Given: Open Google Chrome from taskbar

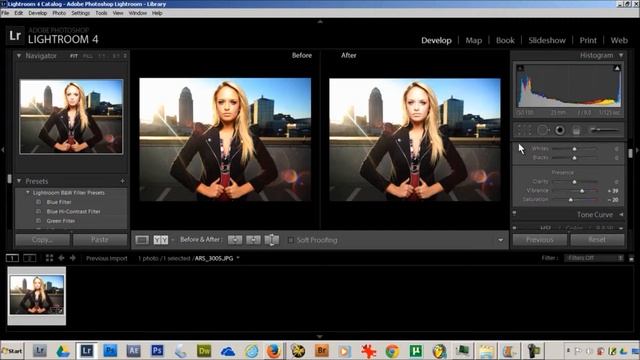Looking at the screenshot, I should (392, 351).
